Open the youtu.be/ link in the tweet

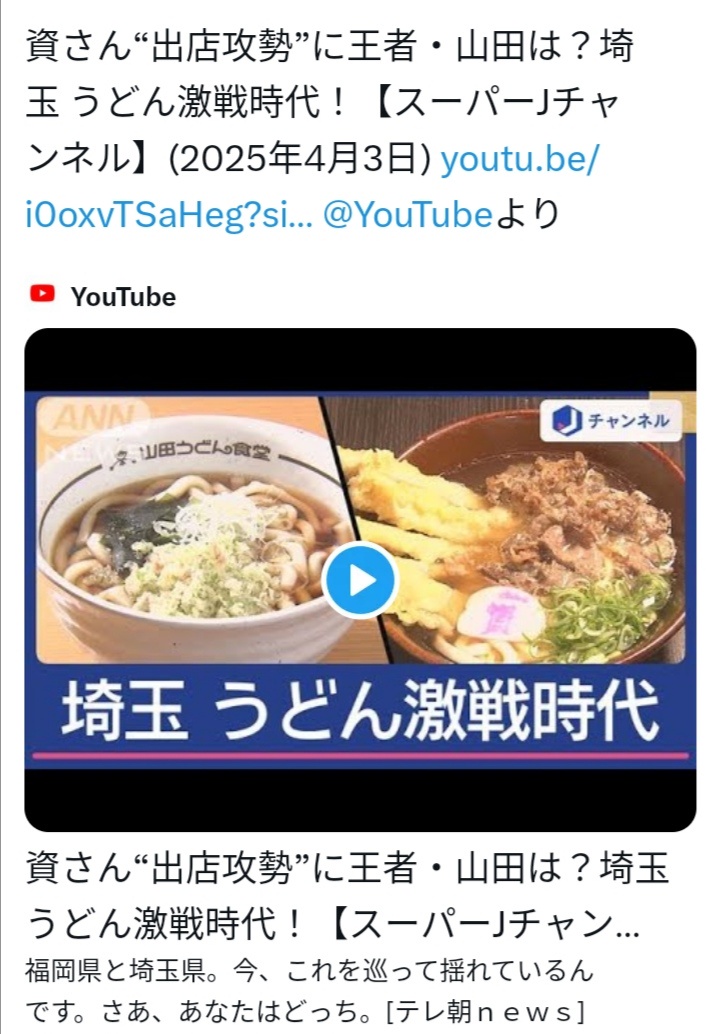(520, 159)
